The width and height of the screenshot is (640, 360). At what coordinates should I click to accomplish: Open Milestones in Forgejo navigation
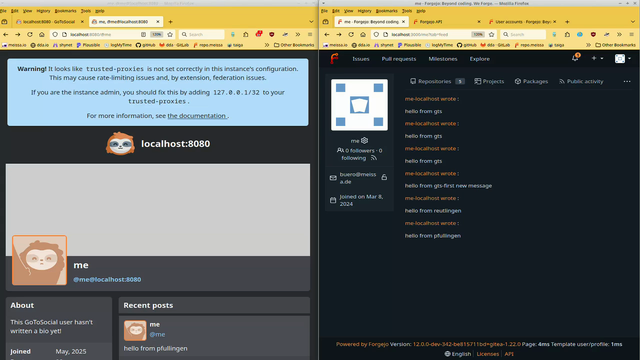point(443,59)
